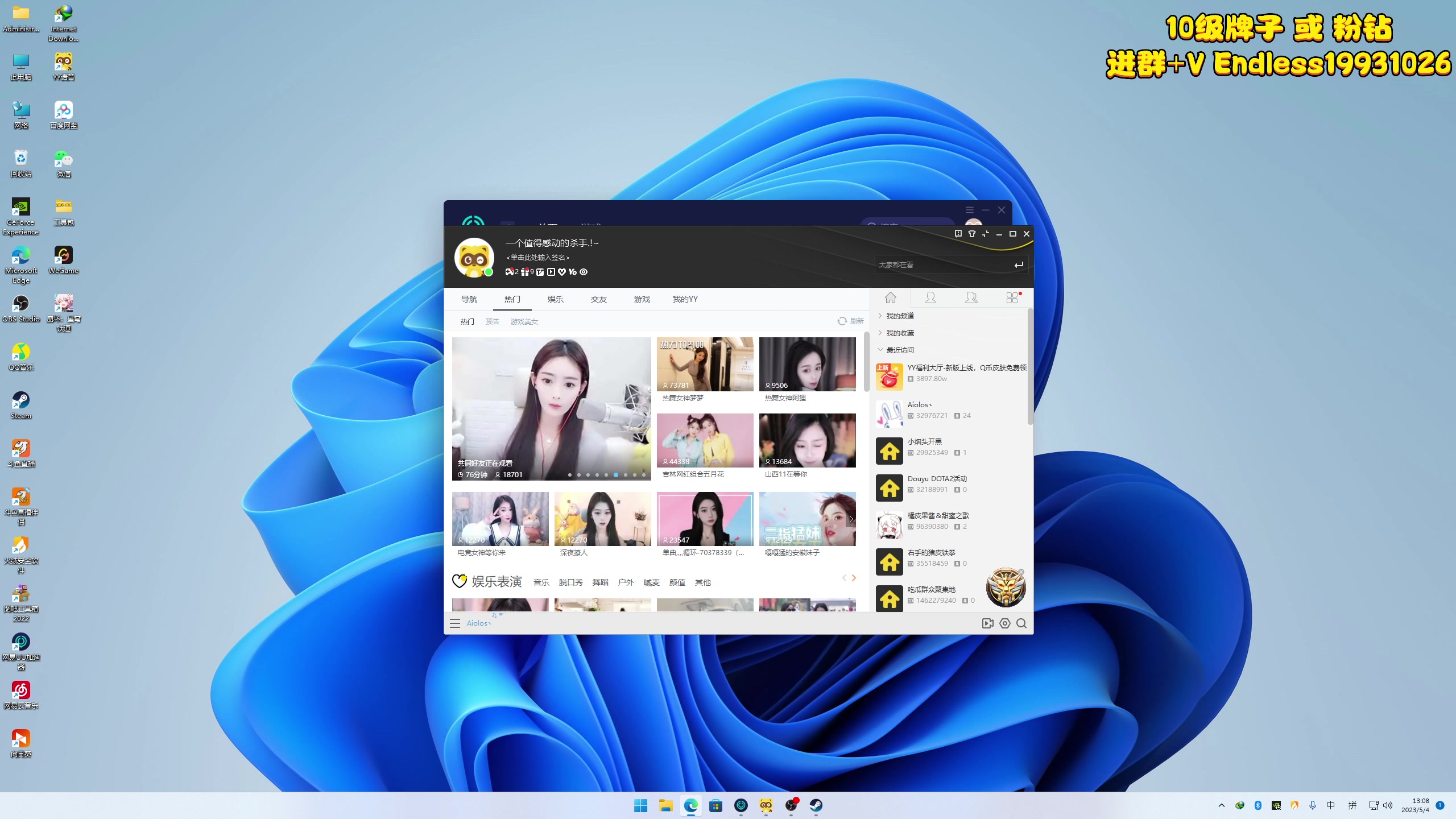This screenshot has width=1456, height=819.
Task: Click the circular target icon in the profile row
Action: [583, 272]
